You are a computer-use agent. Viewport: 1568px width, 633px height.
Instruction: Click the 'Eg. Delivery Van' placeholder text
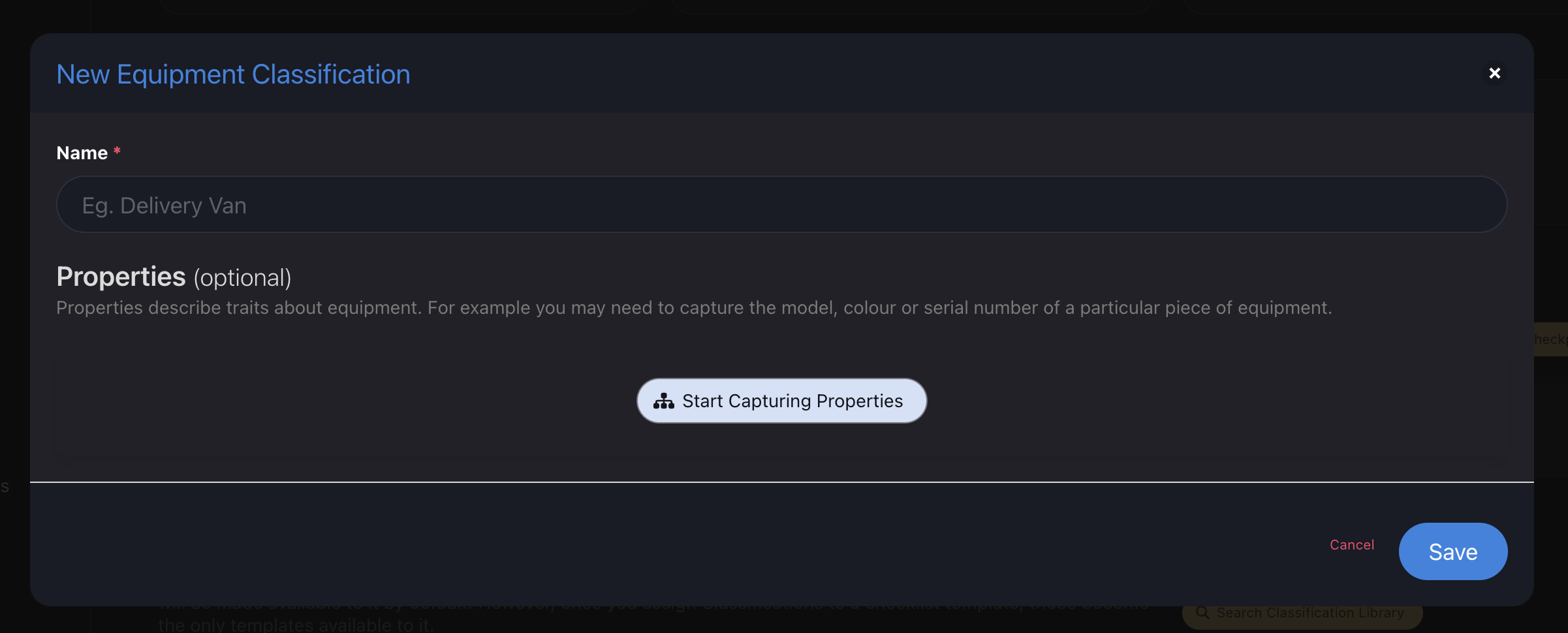click(x=164, y=206)
